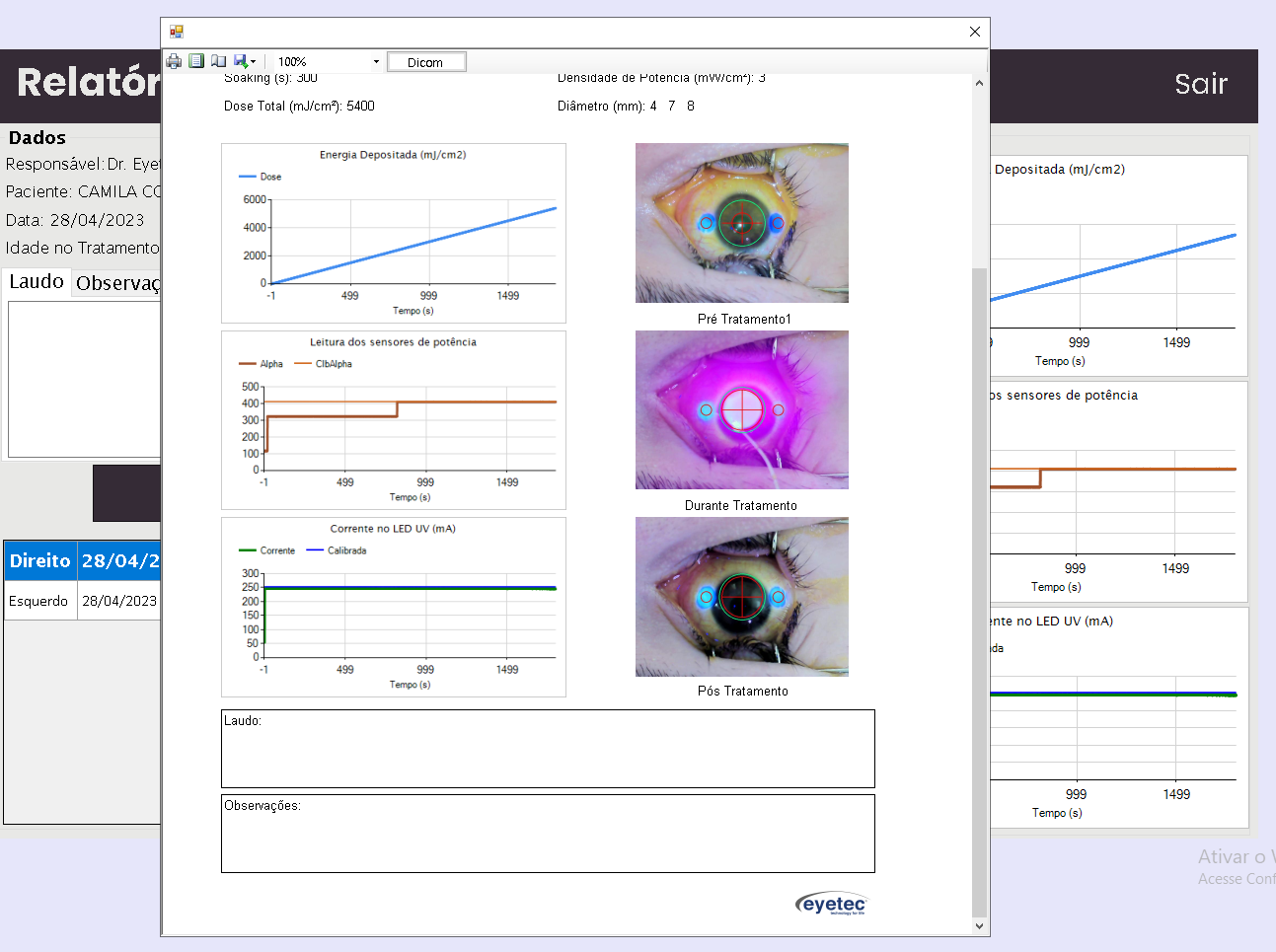This screenshot has height=952, width=1276.
Task: Click the Alpha legend entry
Action: (x=261, y=364)
